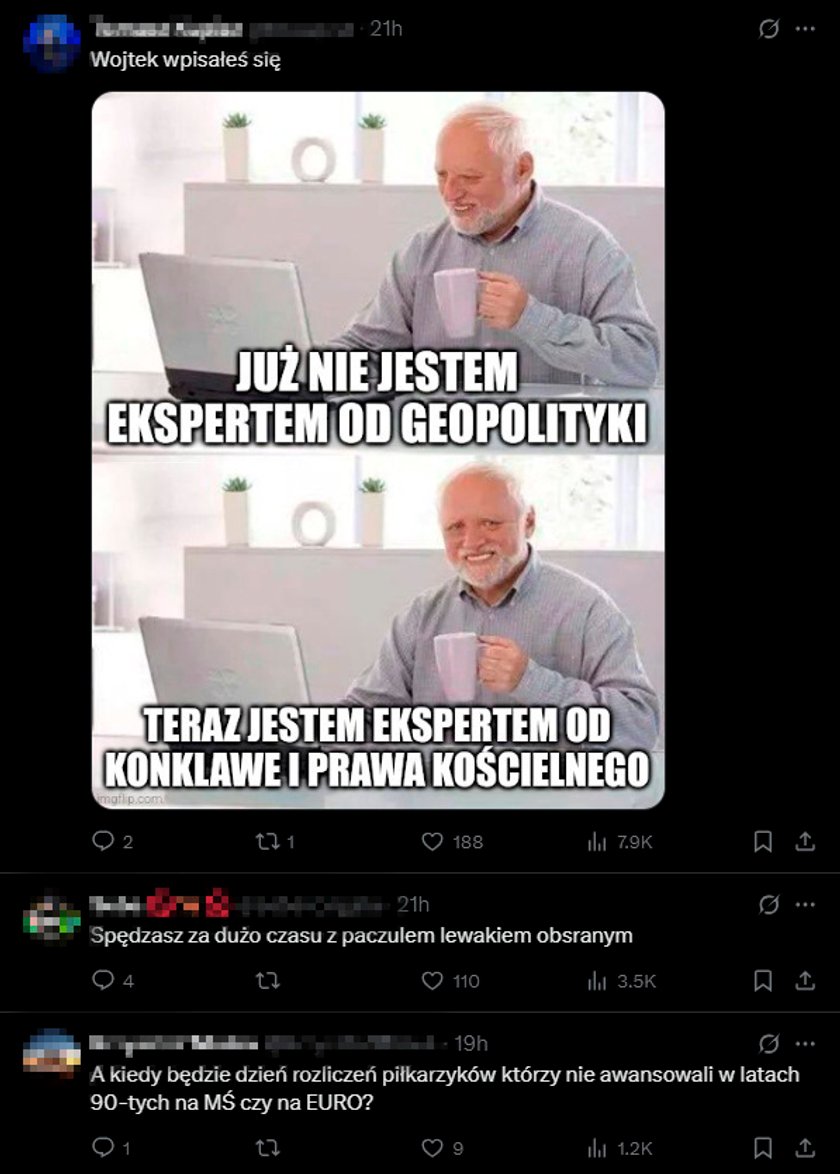Share the main meme post

click(805, 842)
